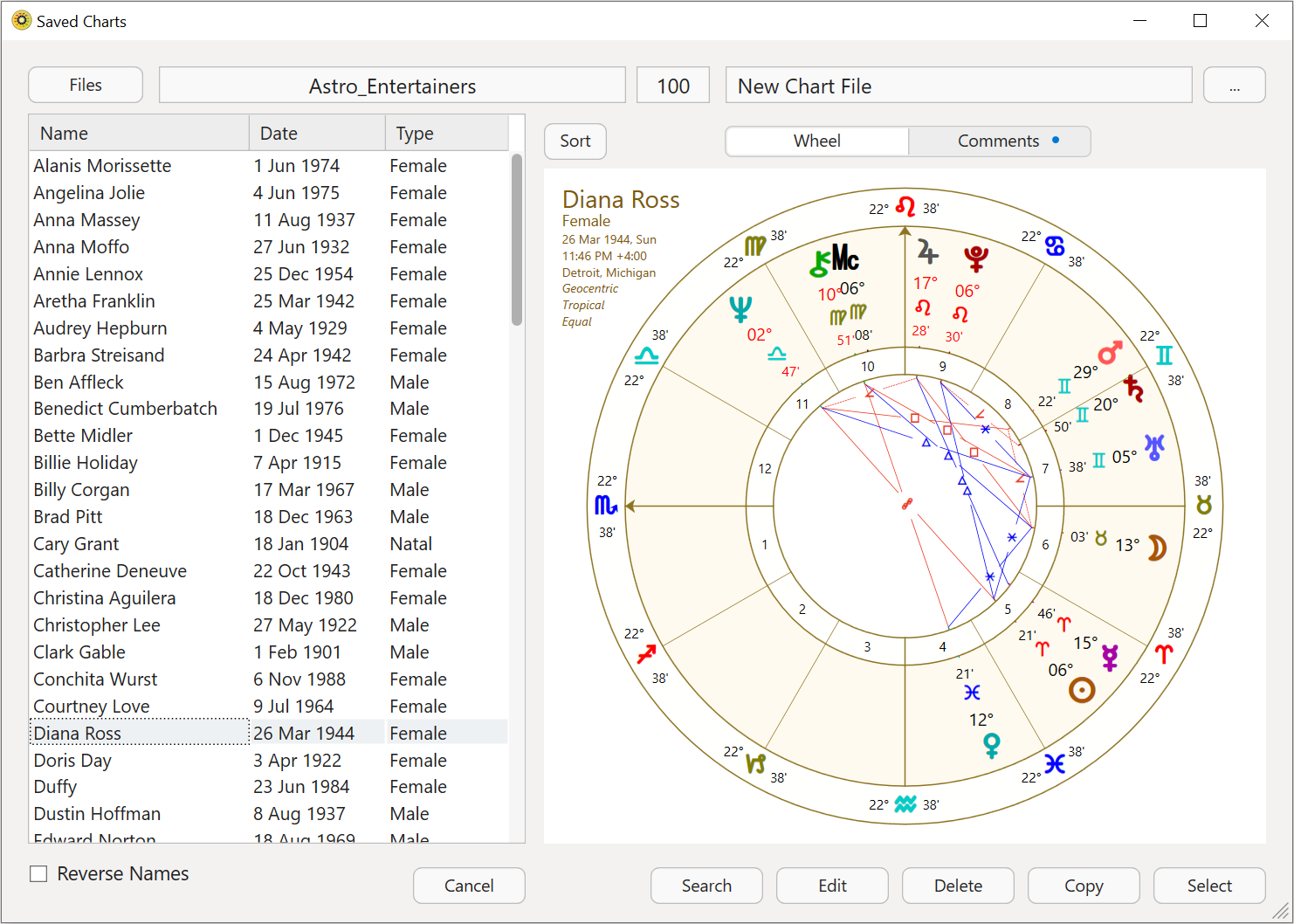Click the green Chiron glyph beside Mc

820,263
